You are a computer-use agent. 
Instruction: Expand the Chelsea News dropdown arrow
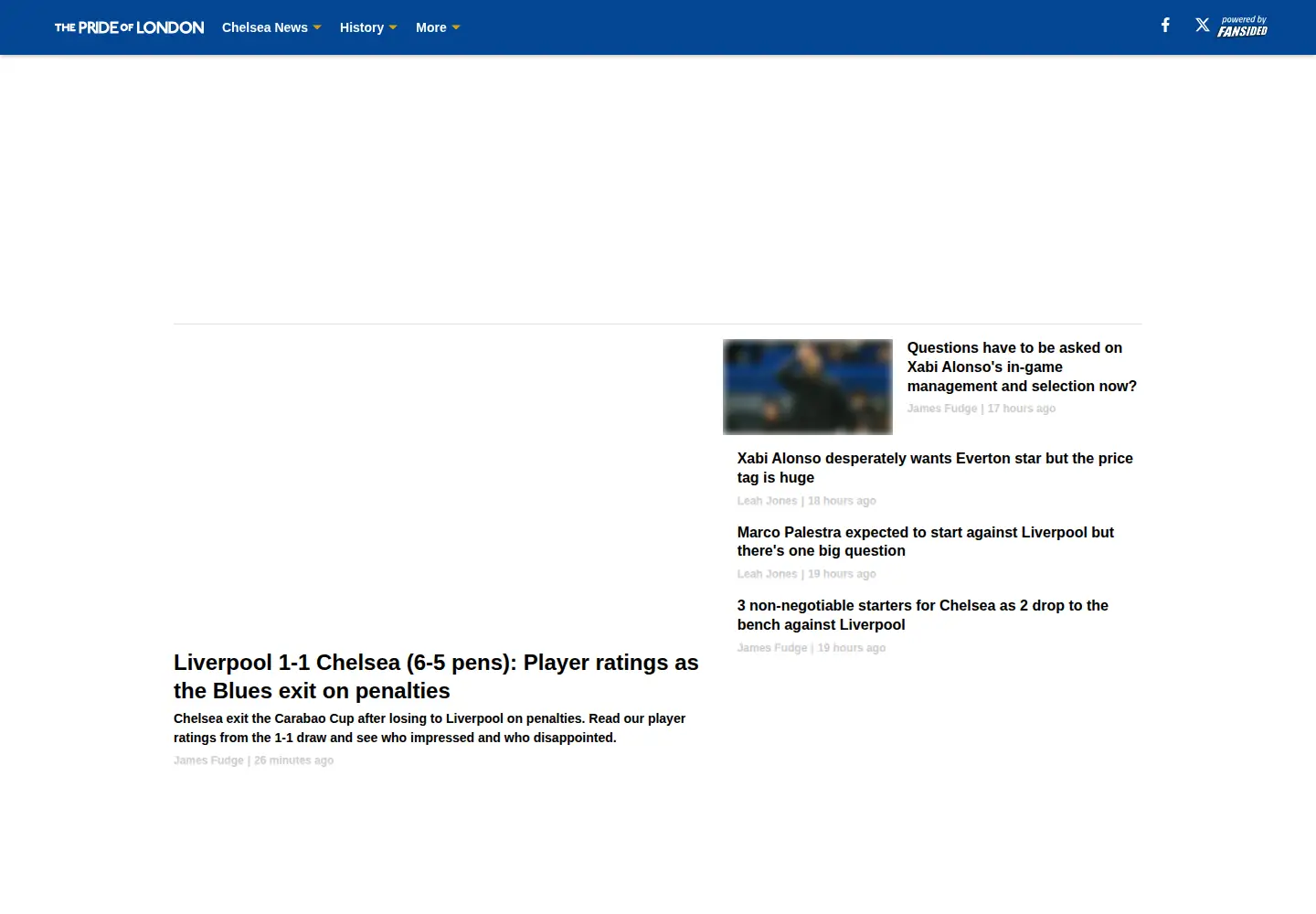pos(317,27)
